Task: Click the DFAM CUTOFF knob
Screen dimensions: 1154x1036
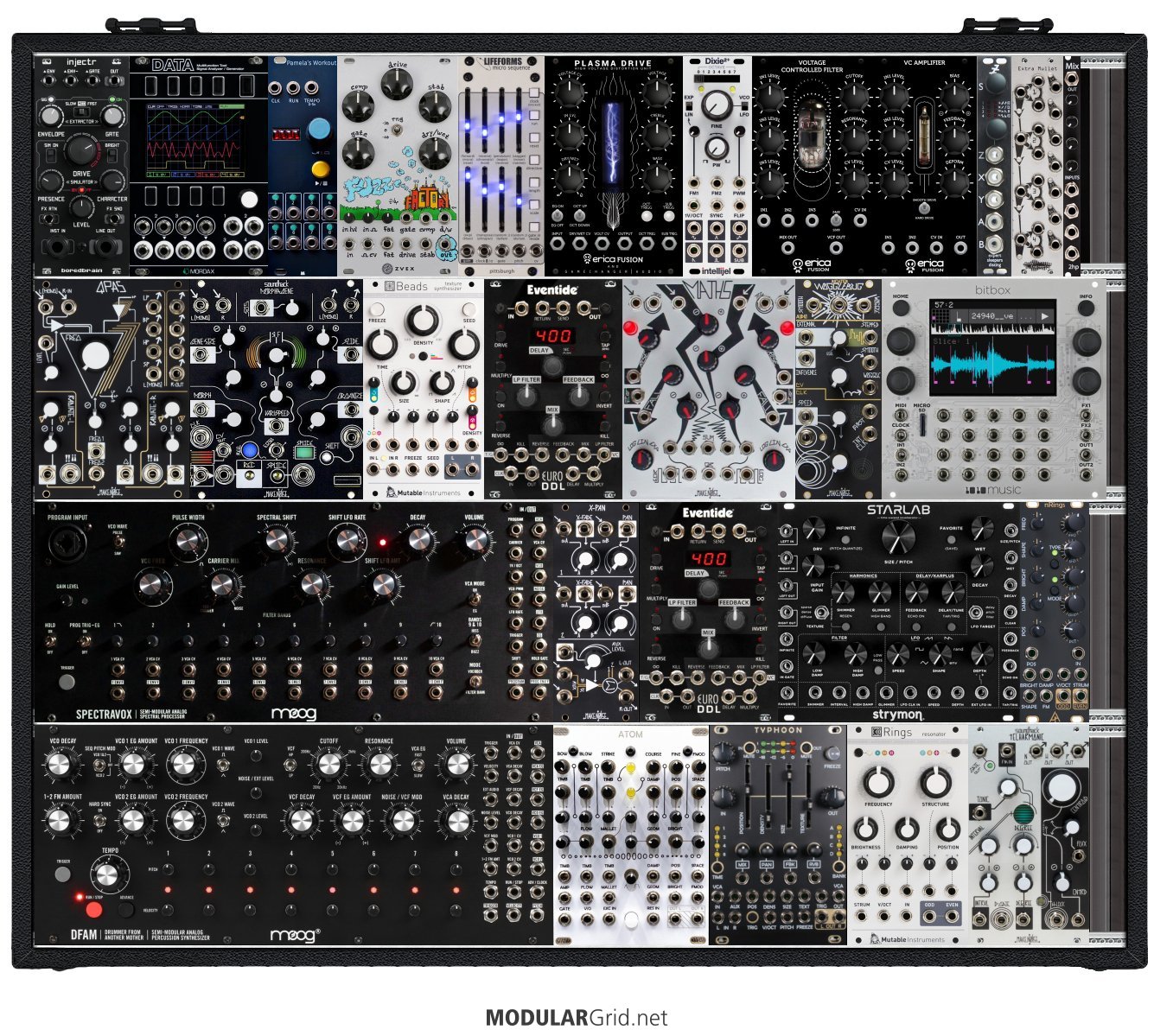Action: tap(328, 764)
